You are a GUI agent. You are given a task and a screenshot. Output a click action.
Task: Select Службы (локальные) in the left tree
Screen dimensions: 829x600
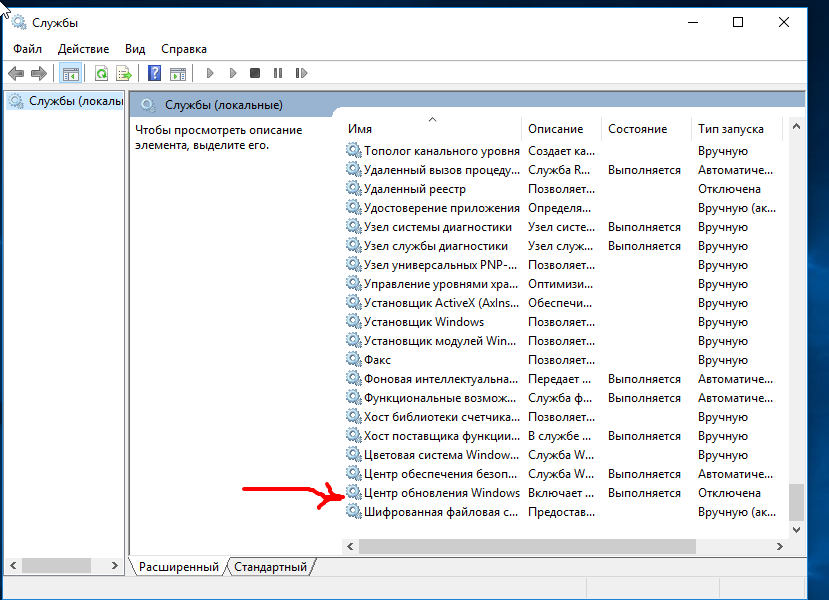[75, 101]
